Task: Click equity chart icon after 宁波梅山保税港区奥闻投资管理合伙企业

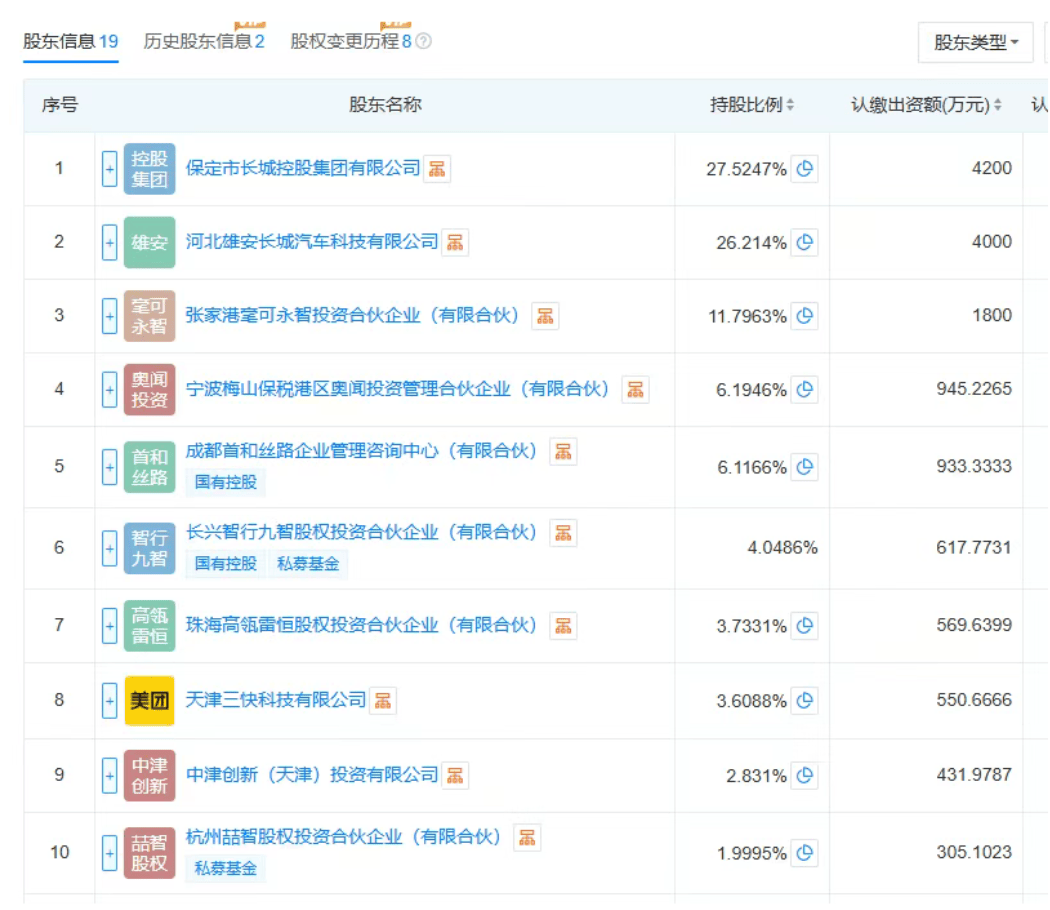Action: click(633, 390)
